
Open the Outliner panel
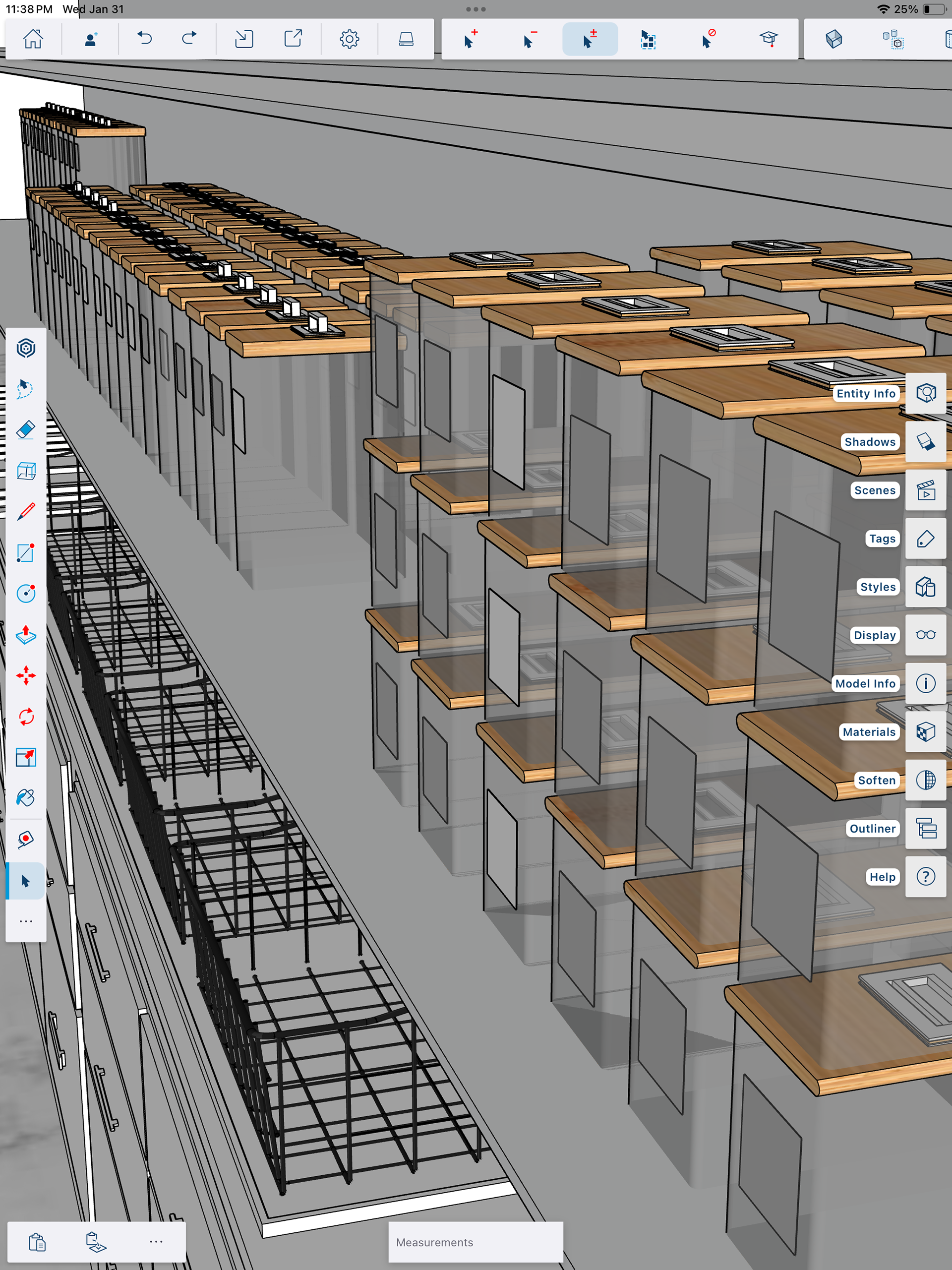tap(925, 828)
